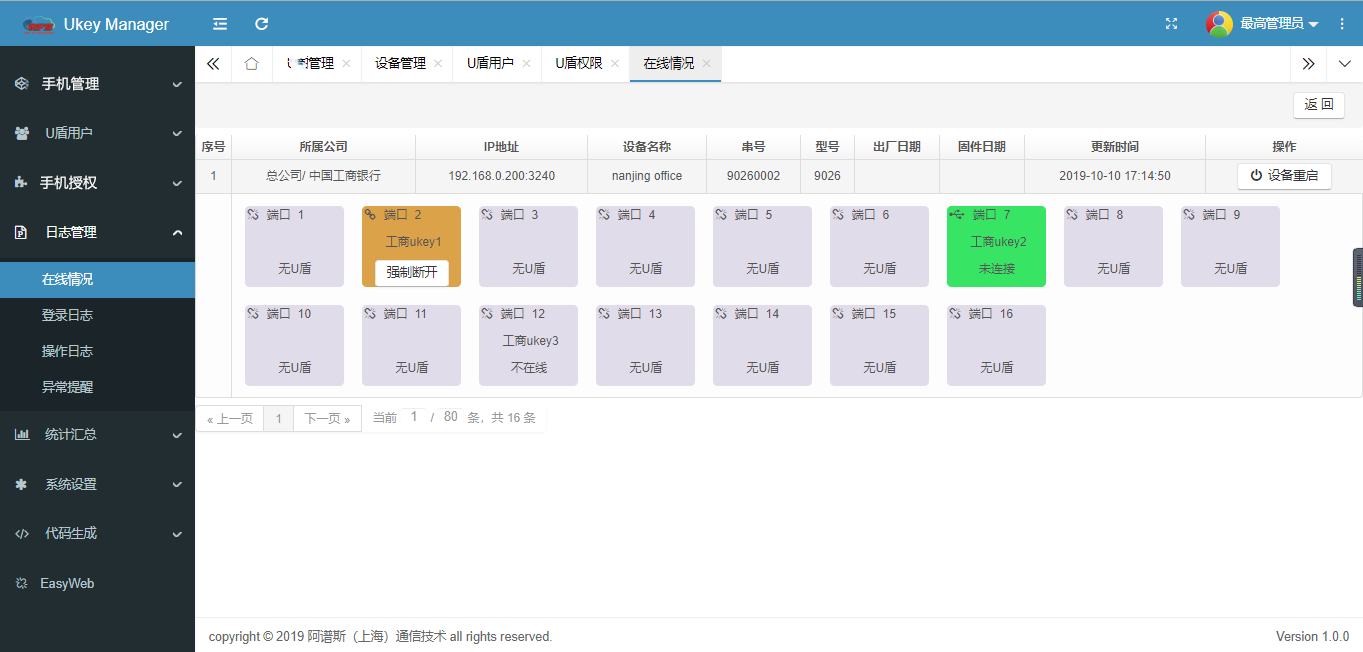
Task: Click the serial number 90260002 cell
Action: pos(754,176)
